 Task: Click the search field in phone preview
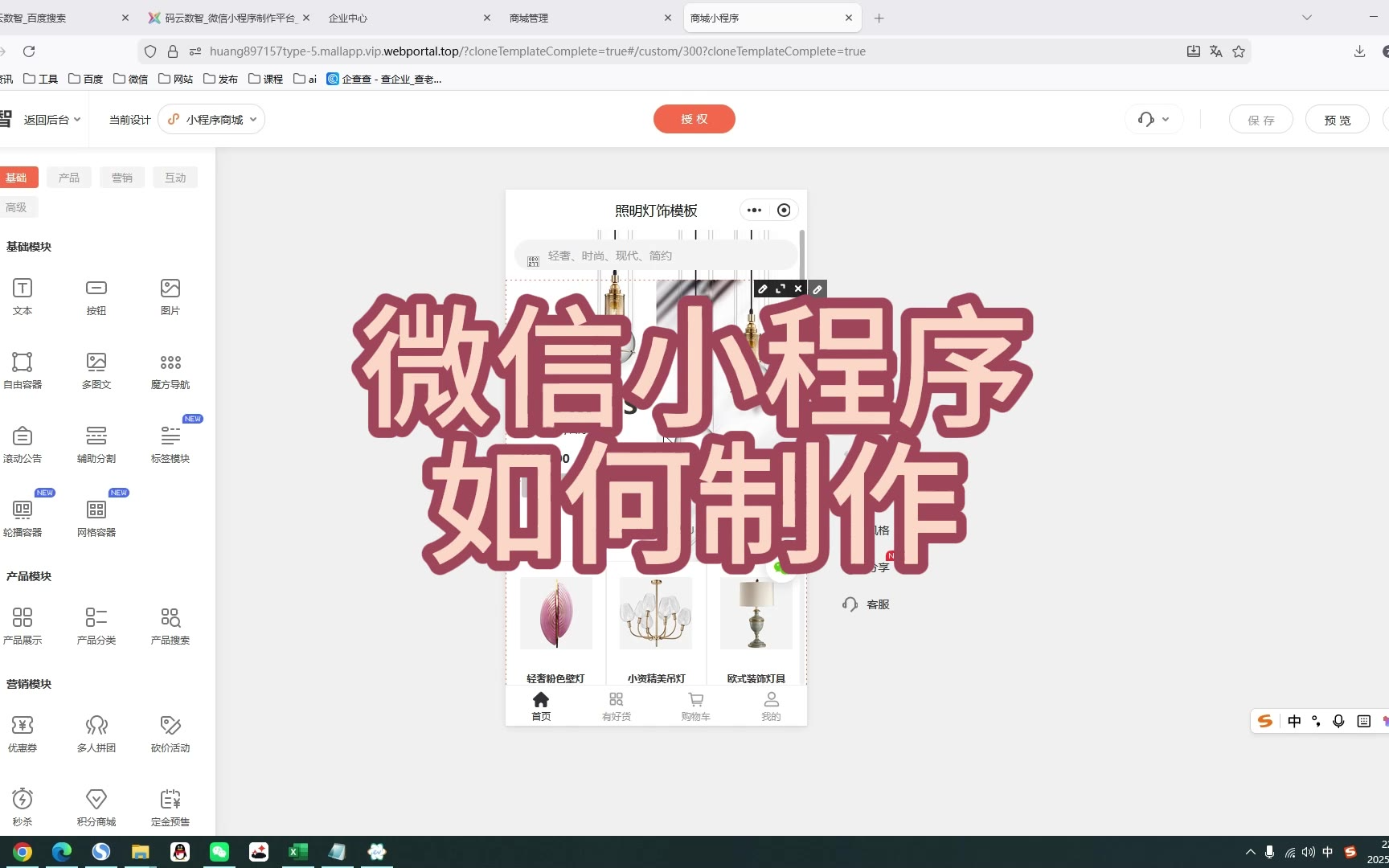[656, 256]
